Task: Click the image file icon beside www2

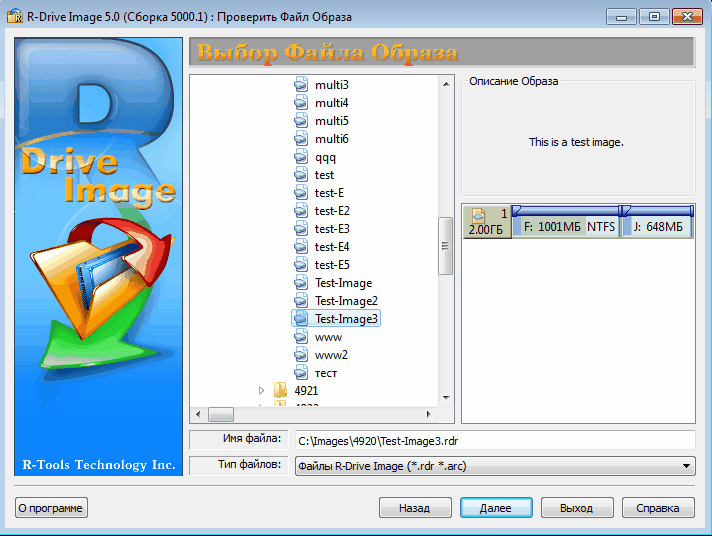Action: [x=301, y=355]
